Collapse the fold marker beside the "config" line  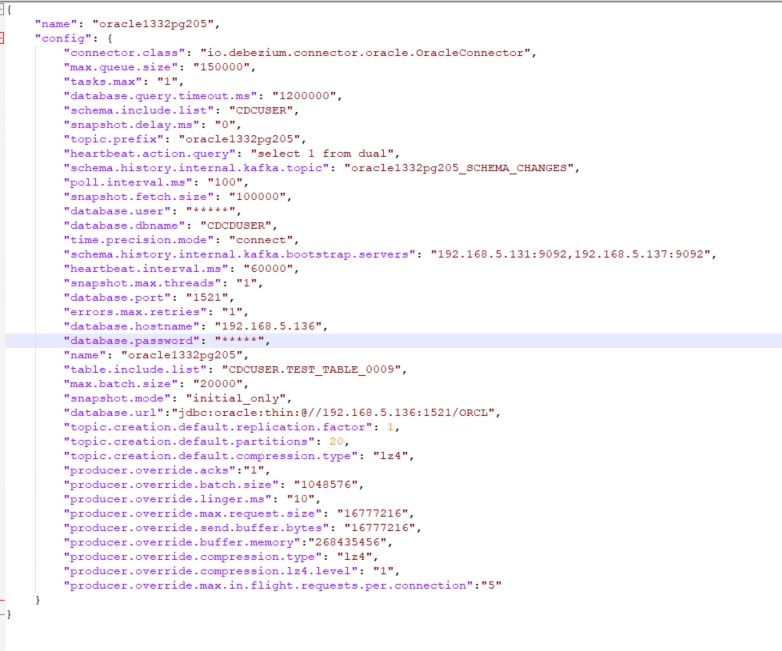coord(1,38)
